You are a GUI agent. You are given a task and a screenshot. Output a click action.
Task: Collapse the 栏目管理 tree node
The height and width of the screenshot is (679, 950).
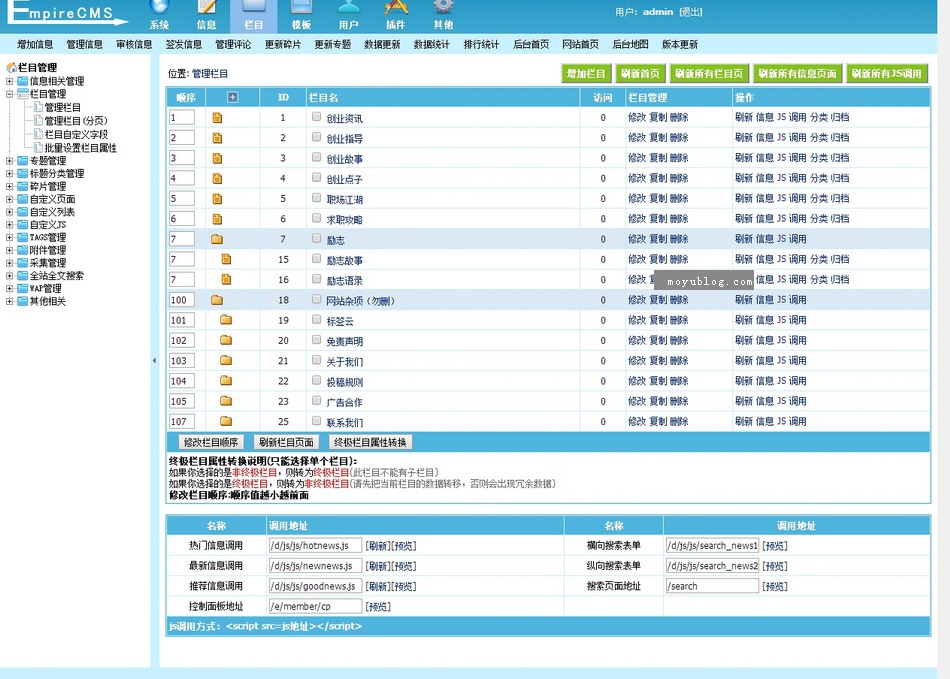click(x=9, y=94)
